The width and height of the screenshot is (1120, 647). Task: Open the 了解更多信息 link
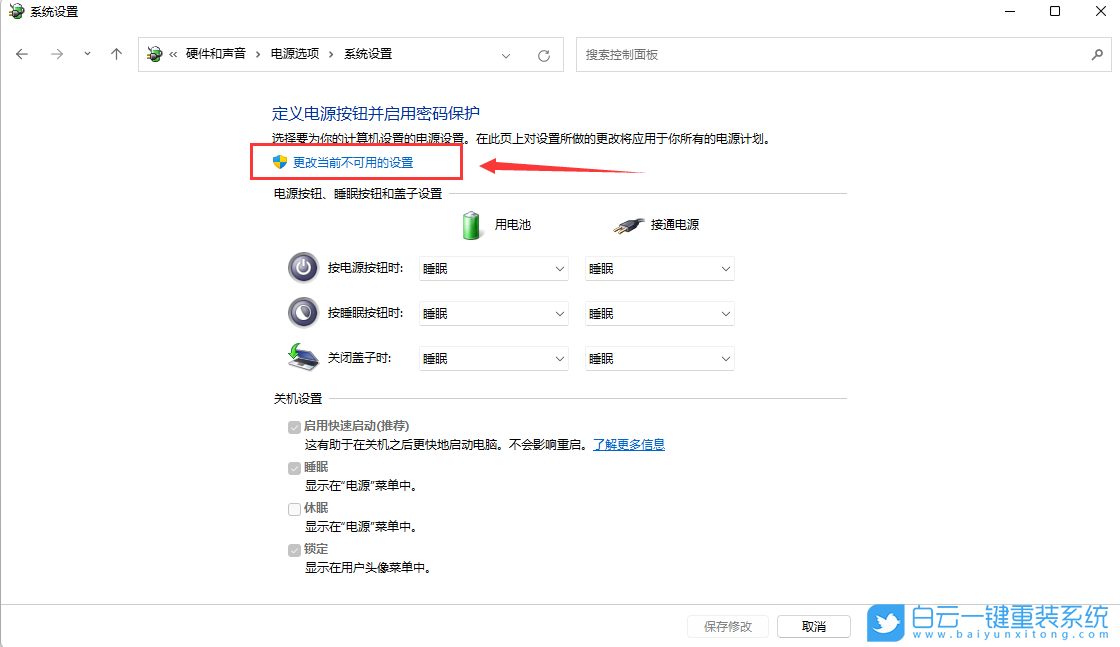[629, 444]
